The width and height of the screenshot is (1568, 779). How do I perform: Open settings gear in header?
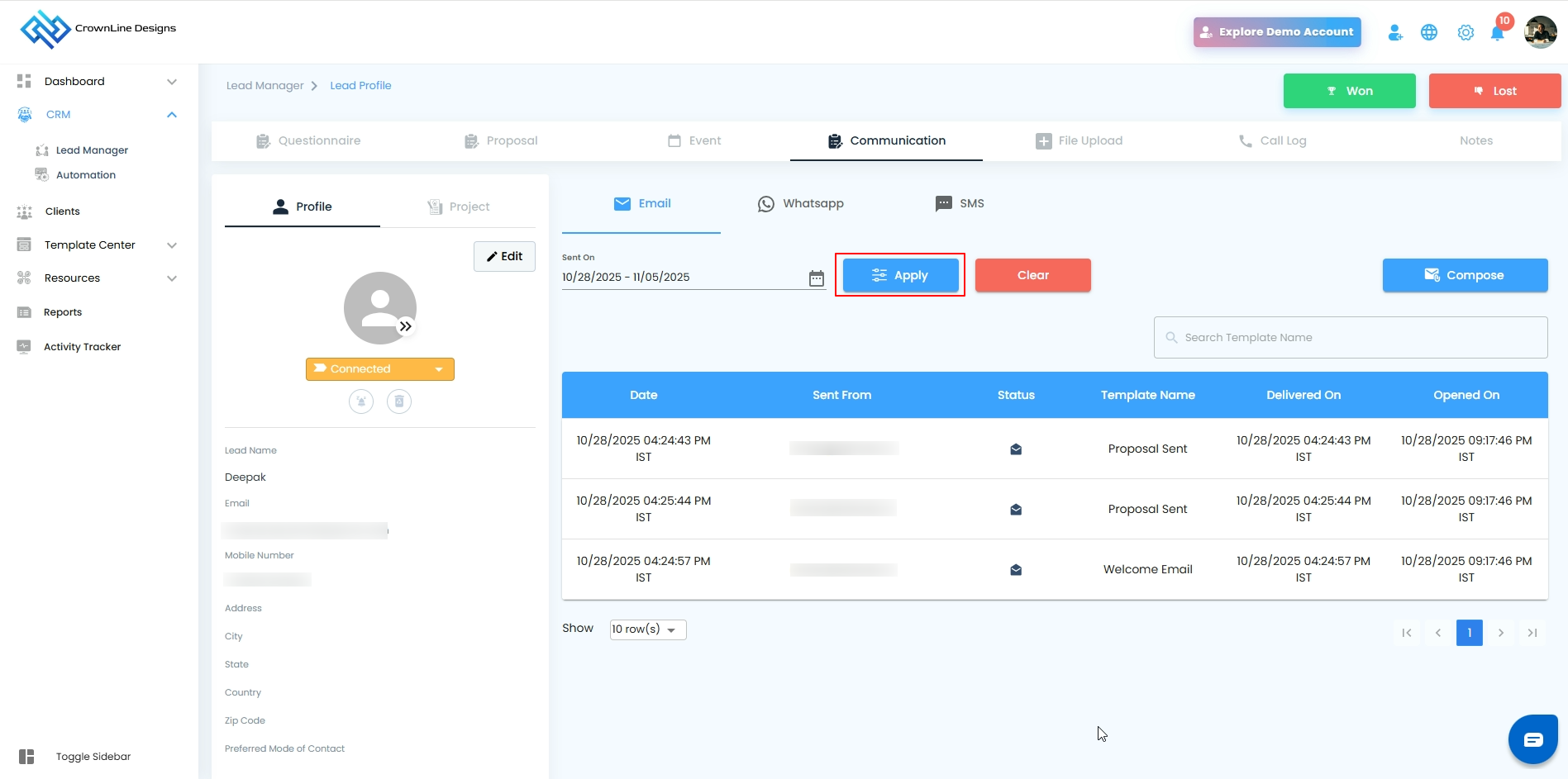(1466, 32)
